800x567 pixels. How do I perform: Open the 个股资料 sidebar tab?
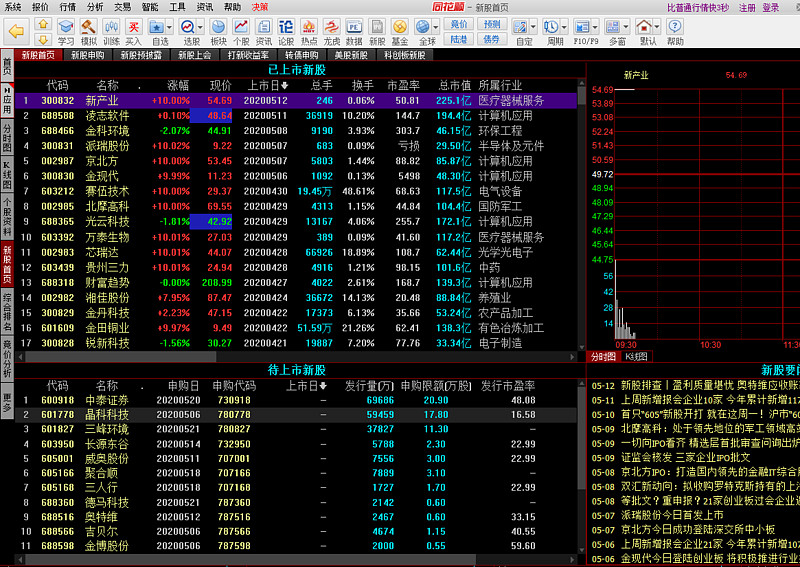click(7, 217)
